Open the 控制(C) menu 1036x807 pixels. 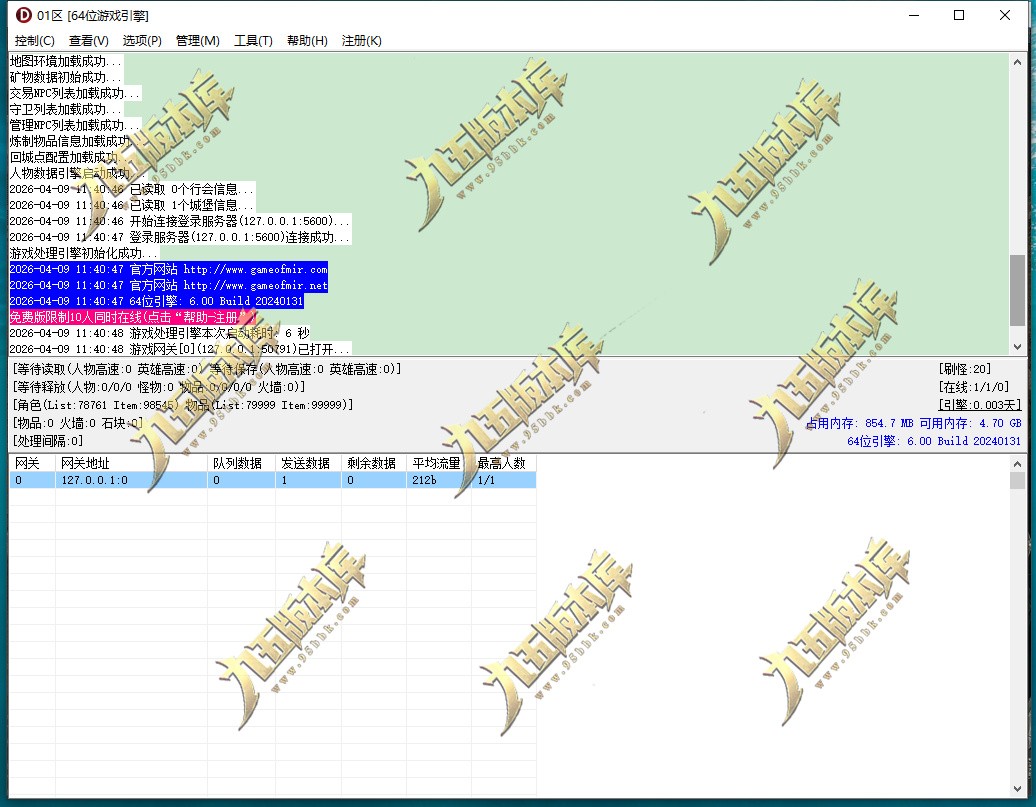[34, 41]
